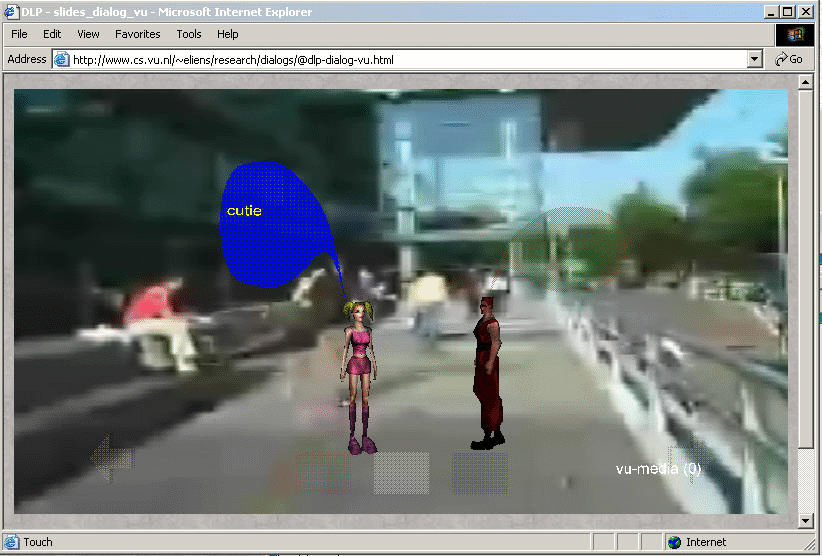Click the status bar page icon

pyautogui.click(x=12, y=542)
